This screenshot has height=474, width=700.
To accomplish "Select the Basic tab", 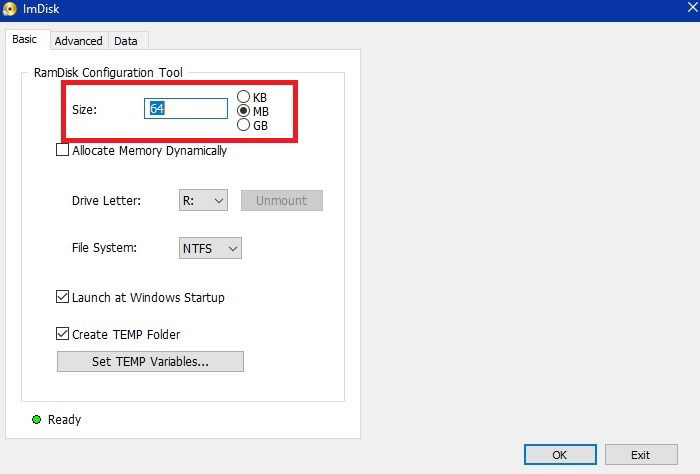I will click(x=25, y=39).
